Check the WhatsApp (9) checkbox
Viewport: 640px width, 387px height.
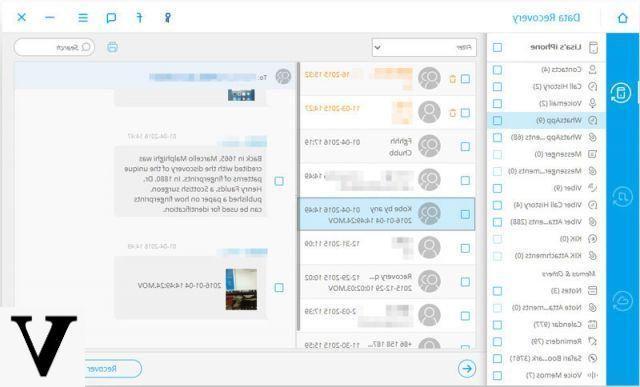497,120
